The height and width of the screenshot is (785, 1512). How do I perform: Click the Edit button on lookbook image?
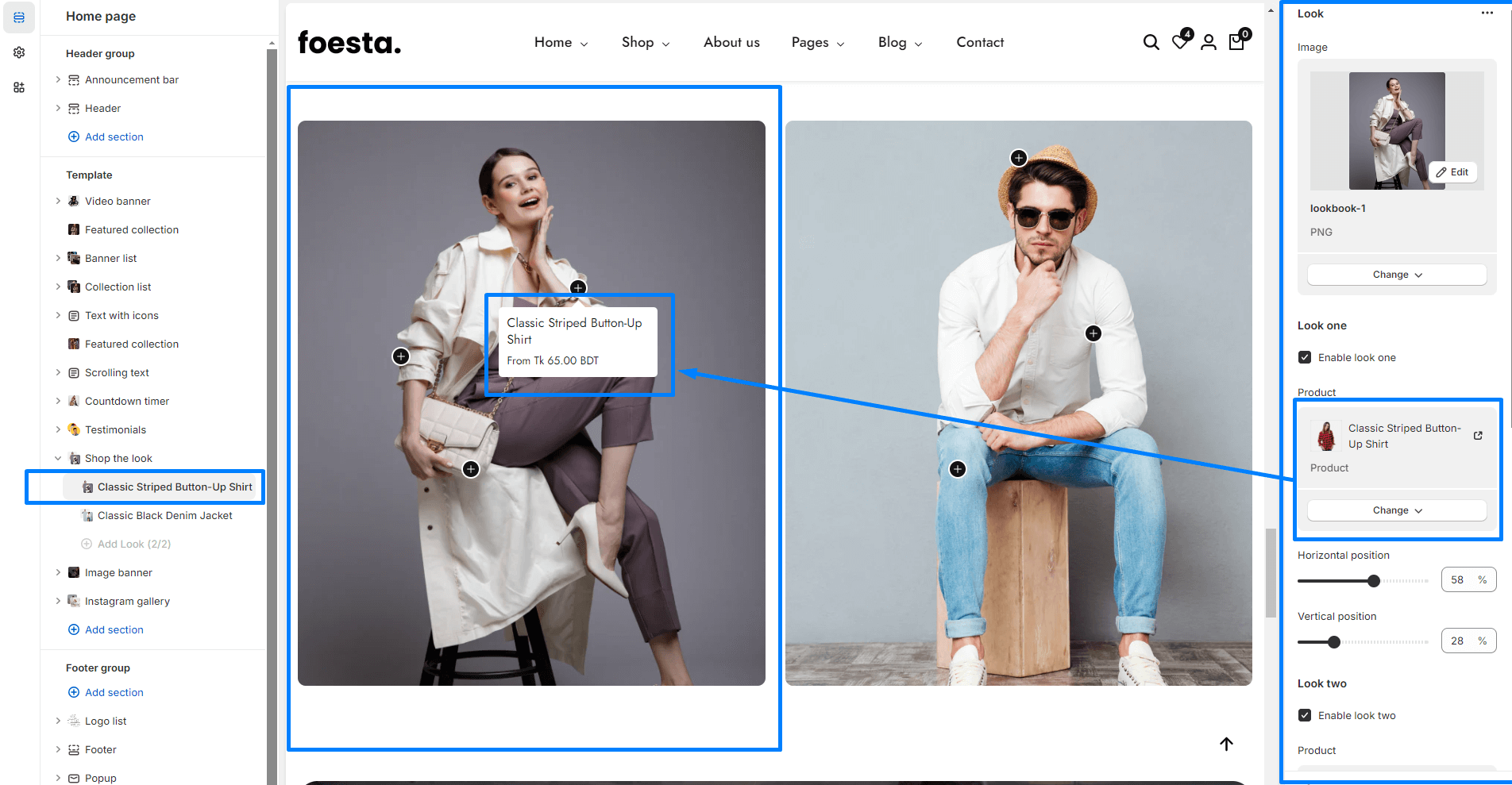tap(1452, 172)
